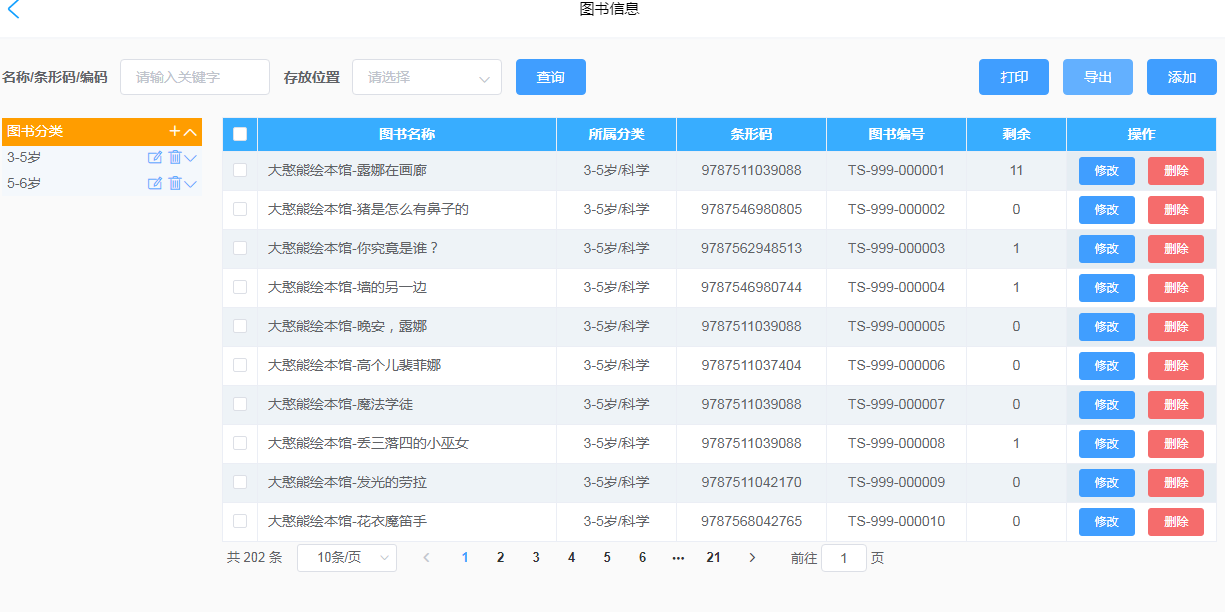This screenshot has height=612, width=1225.
Task: Click the 添加 add button
Action: pos(1182,77)
